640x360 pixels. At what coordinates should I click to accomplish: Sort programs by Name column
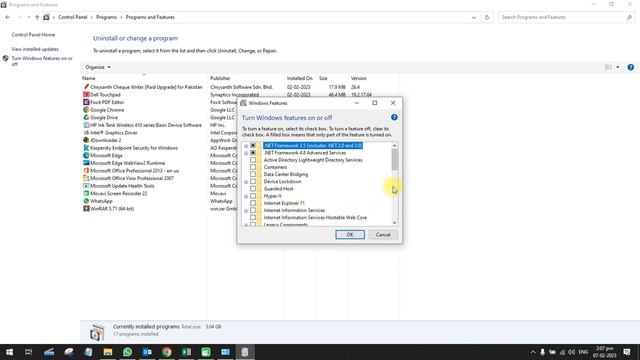pos(89,78)
